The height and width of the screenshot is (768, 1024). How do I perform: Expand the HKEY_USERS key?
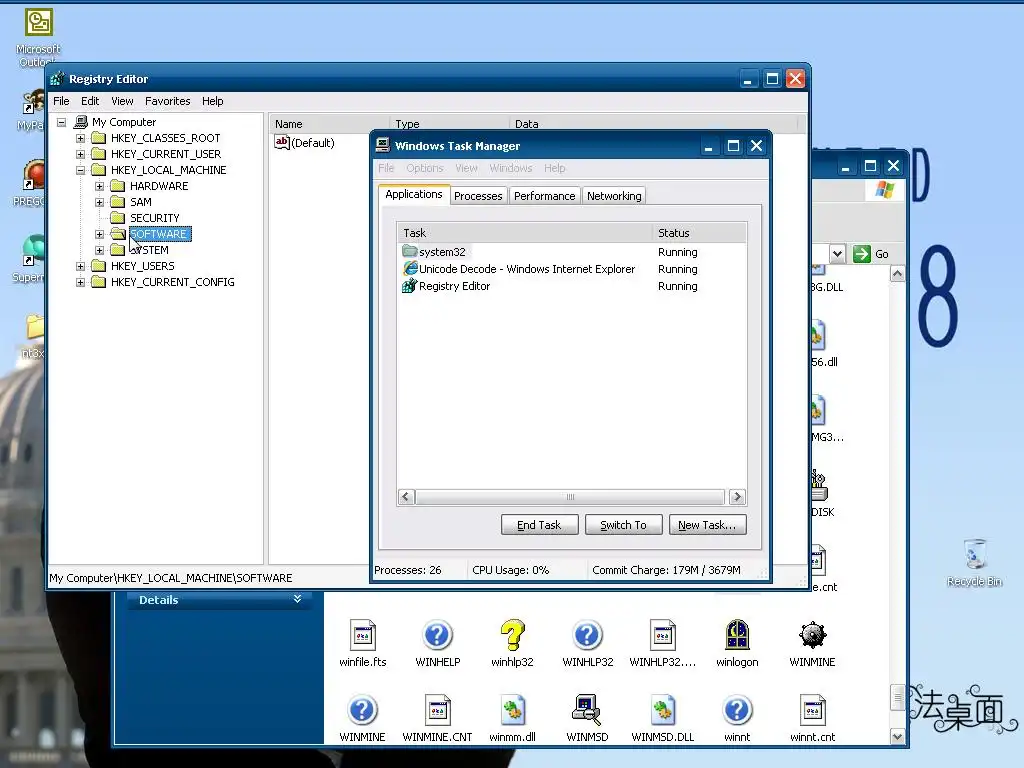click(80, 266)
